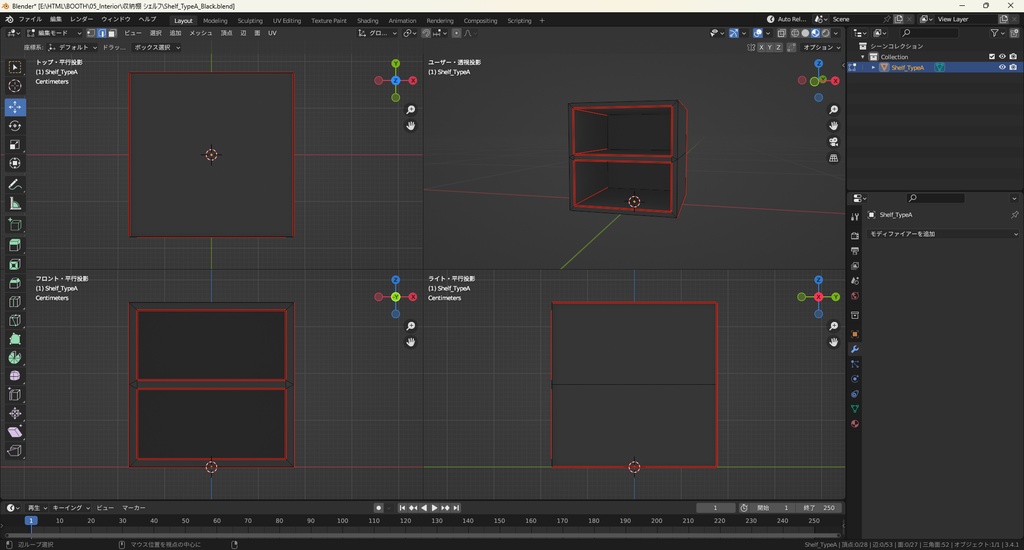This screenshot has height=550, width=1024.
Task: Activate the Cursor tool in toolbar
Action: click(15, 86)
